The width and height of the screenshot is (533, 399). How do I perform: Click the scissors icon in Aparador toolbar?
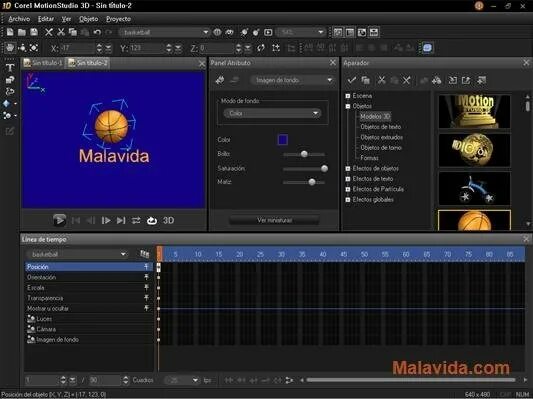click(x=381, y=80)
